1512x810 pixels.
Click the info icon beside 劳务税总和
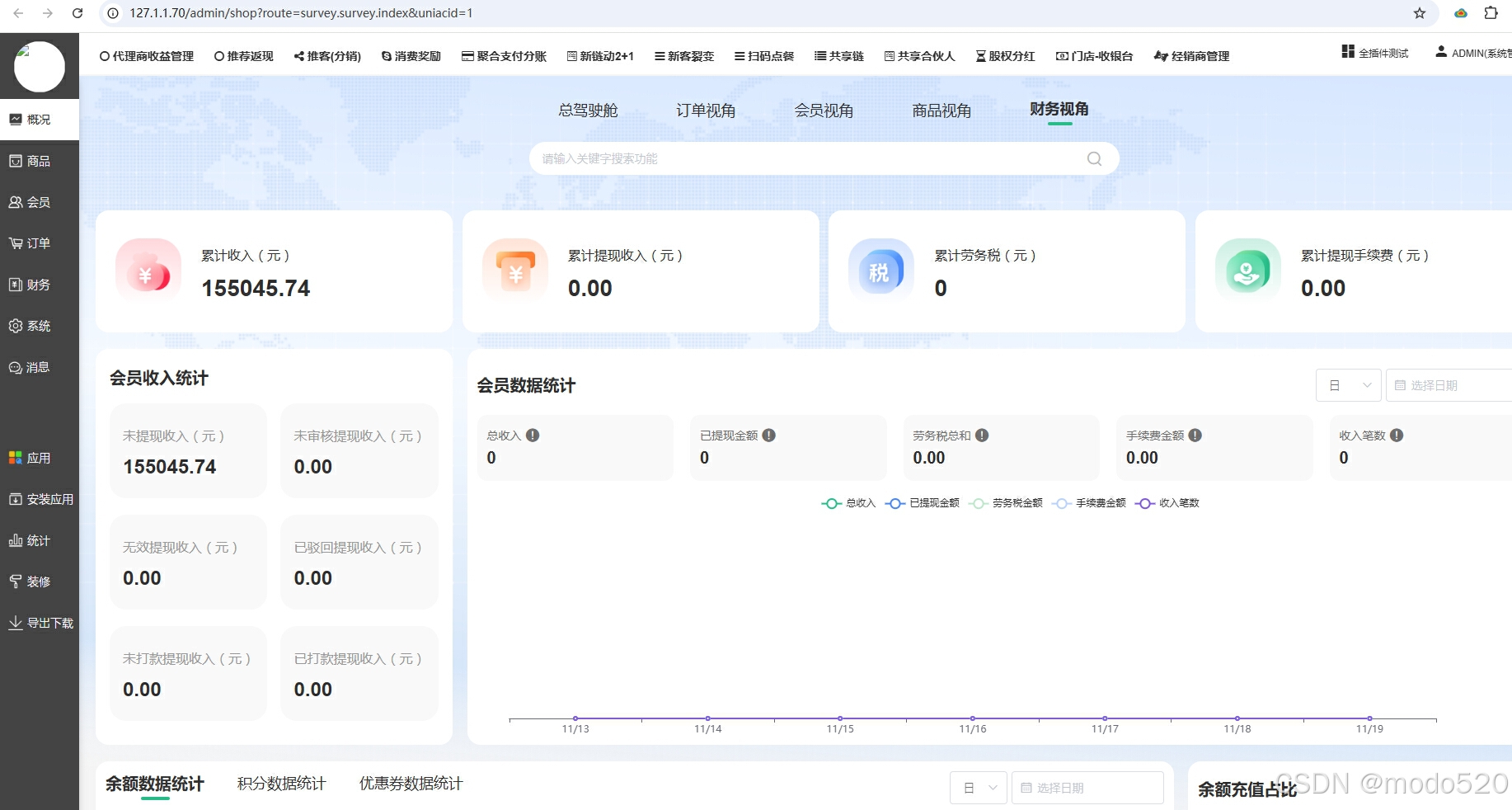point(982,436)
